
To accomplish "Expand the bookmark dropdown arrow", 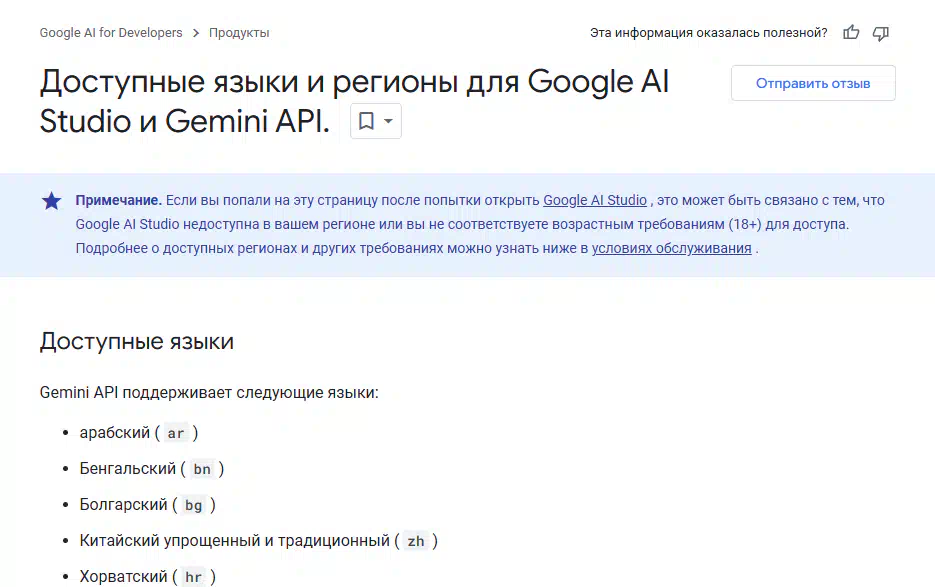I will 388,121.
